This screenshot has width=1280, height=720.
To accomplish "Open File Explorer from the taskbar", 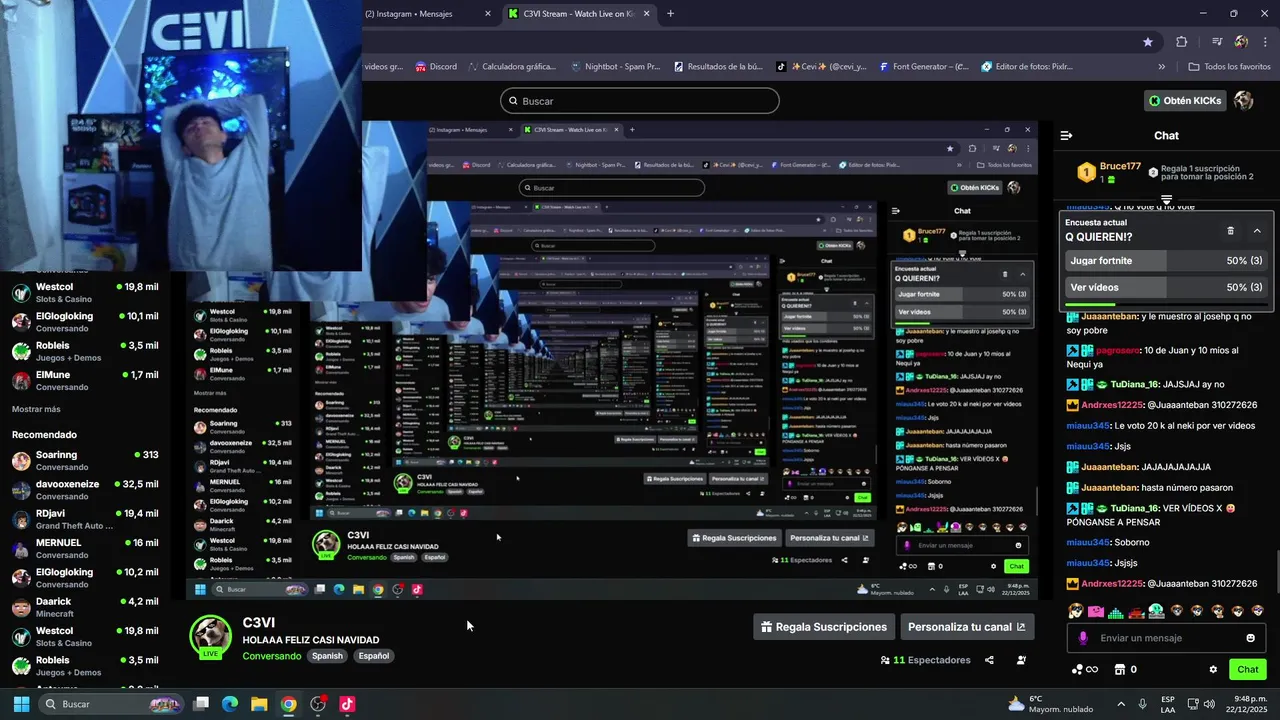I will click(x=259, y=704).
